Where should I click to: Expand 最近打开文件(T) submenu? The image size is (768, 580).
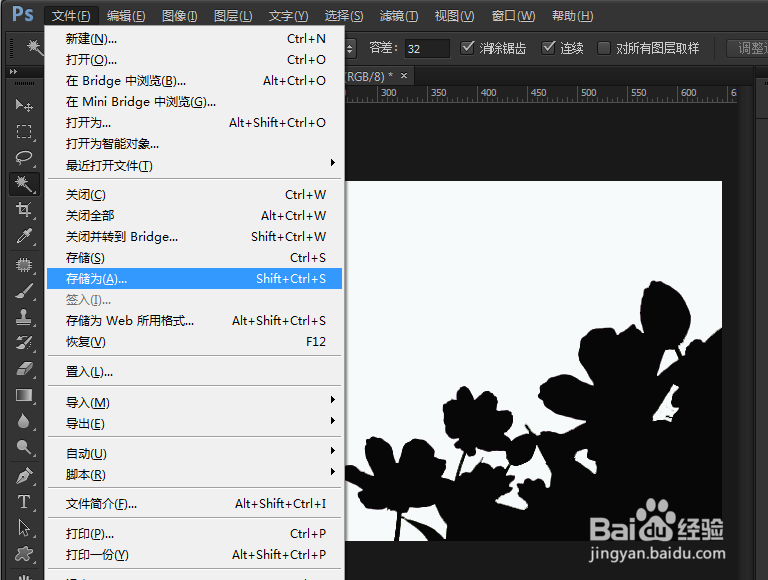coord(194,165)
